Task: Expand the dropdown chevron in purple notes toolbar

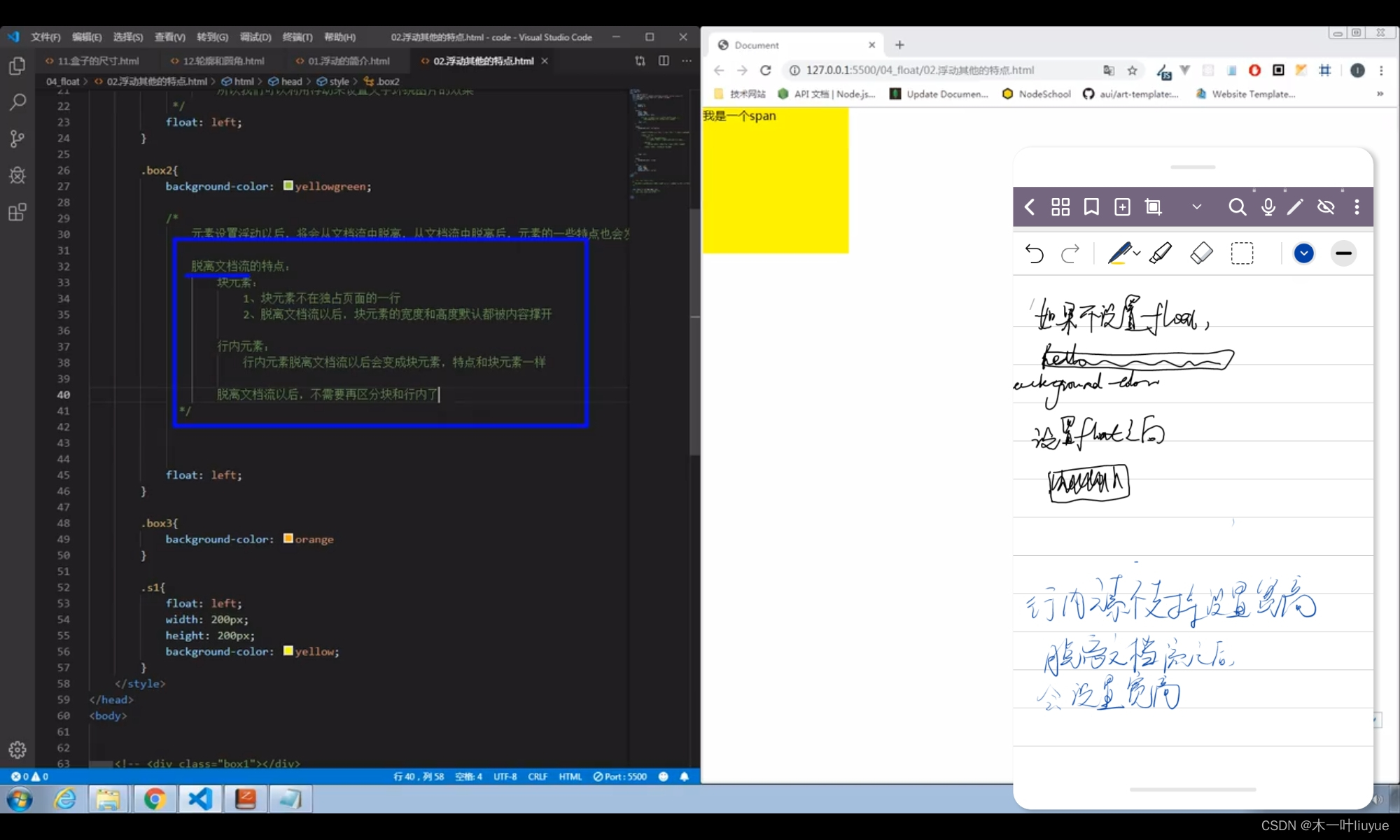Action: tap(1197, 206)
